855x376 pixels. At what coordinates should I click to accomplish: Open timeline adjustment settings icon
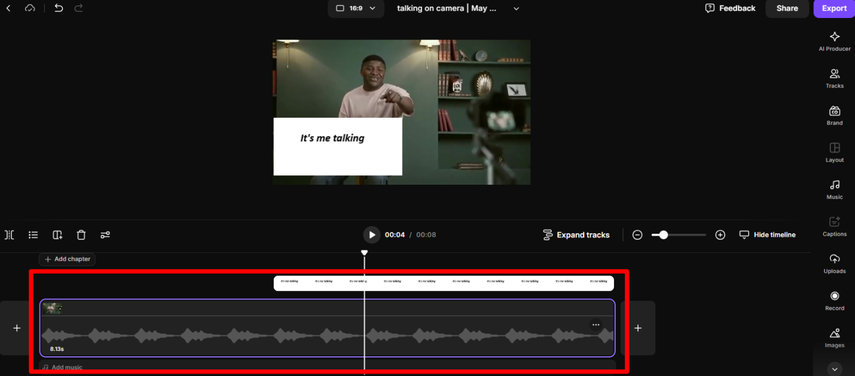pyautogui.click(x=105, y=235)
